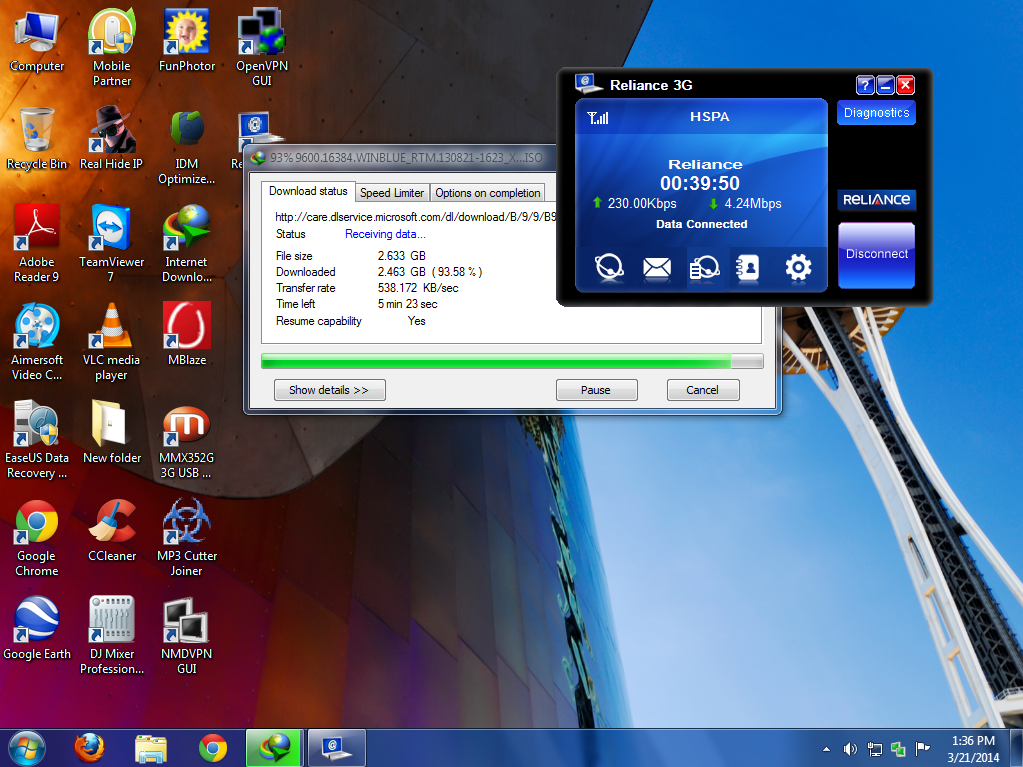Click the help question mark in Reliance 3G
The image size is (1023, 767).
tap(865, 85)
